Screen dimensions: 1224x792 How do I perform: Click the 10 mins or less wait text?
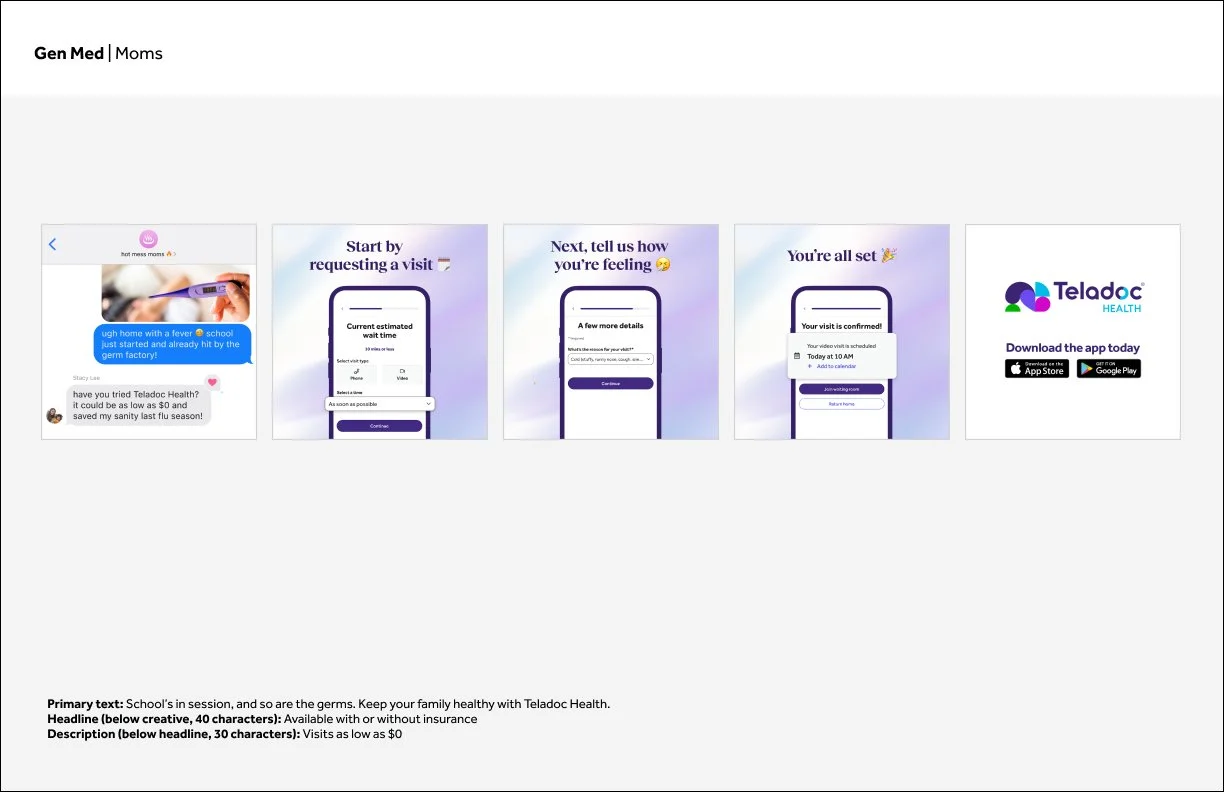pos(379,349)
